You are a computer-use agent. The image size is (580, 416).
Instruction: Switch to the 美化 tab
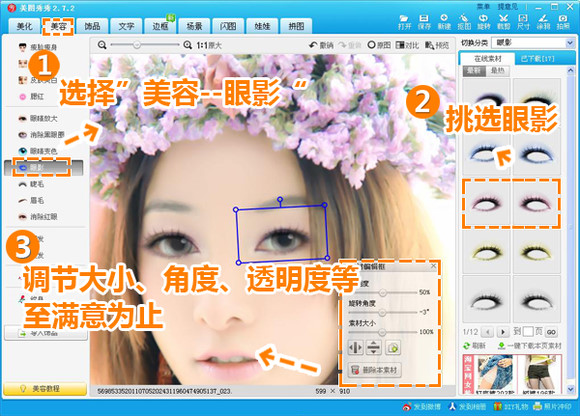(x=24, y=26)
